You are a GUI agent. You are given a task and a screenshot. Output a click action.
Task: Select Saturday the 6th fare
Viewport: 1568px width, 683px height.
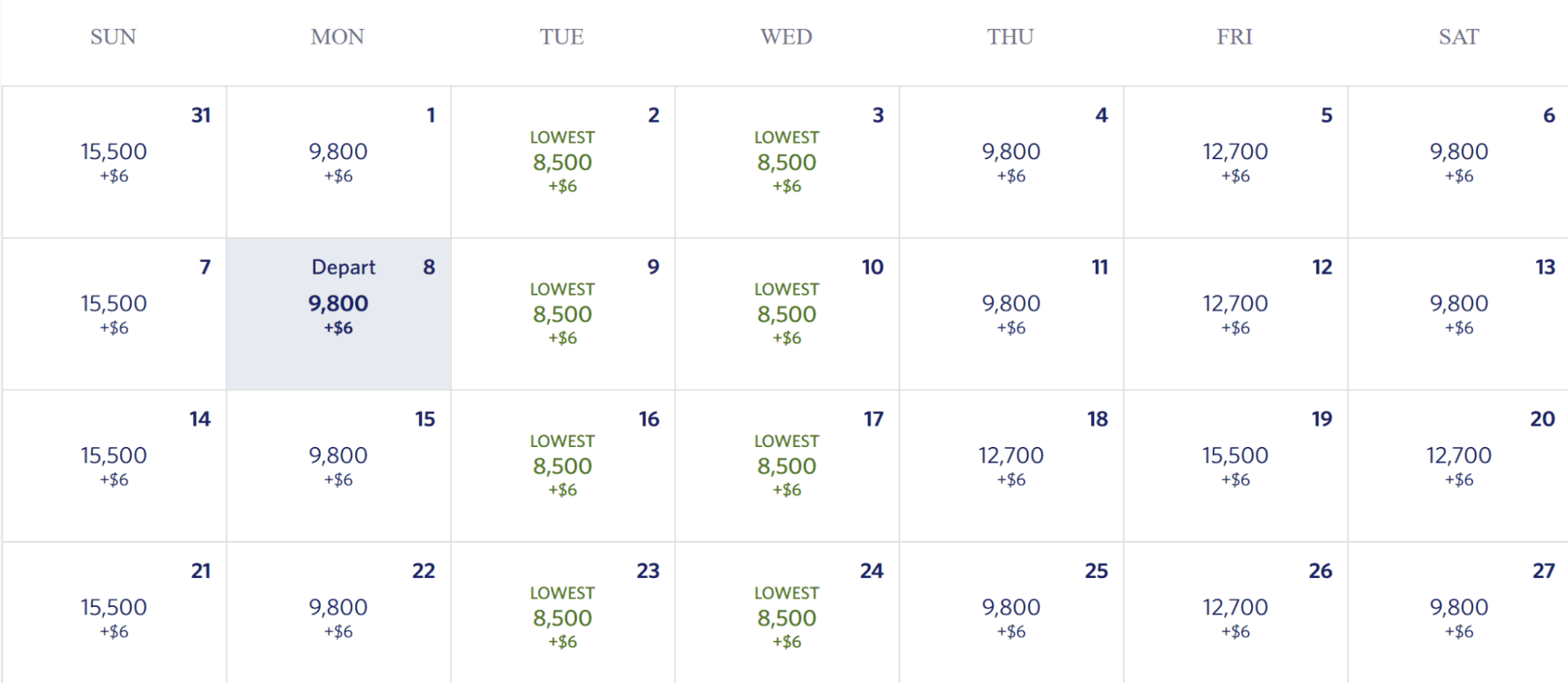coord(1459,162)
